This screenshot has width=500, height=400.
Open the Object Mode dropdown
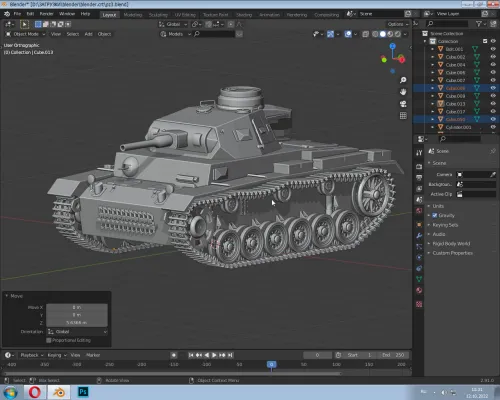[26, 34]
